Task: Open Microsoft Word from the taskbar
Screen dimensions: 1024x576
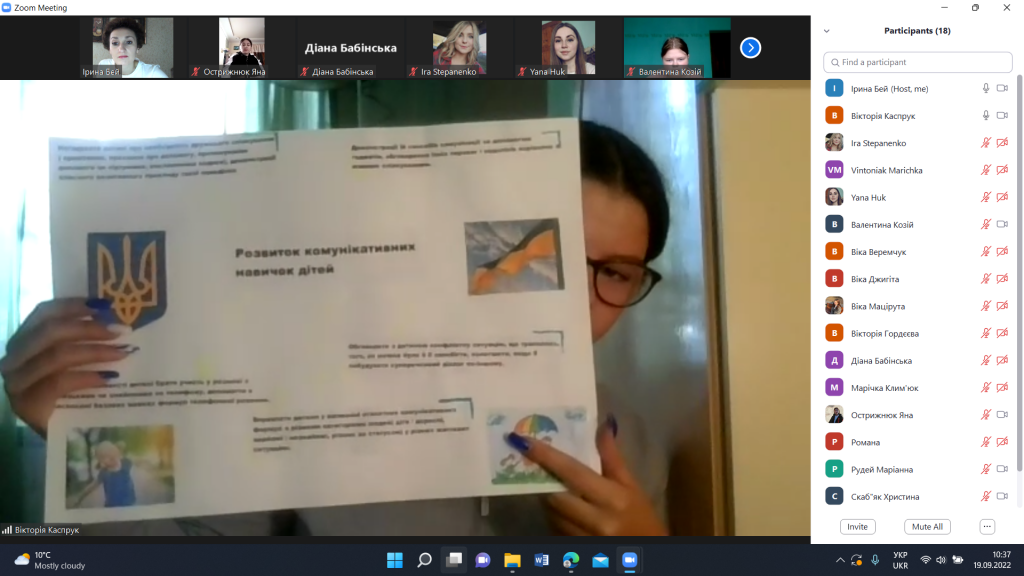Action: (542, 559)
